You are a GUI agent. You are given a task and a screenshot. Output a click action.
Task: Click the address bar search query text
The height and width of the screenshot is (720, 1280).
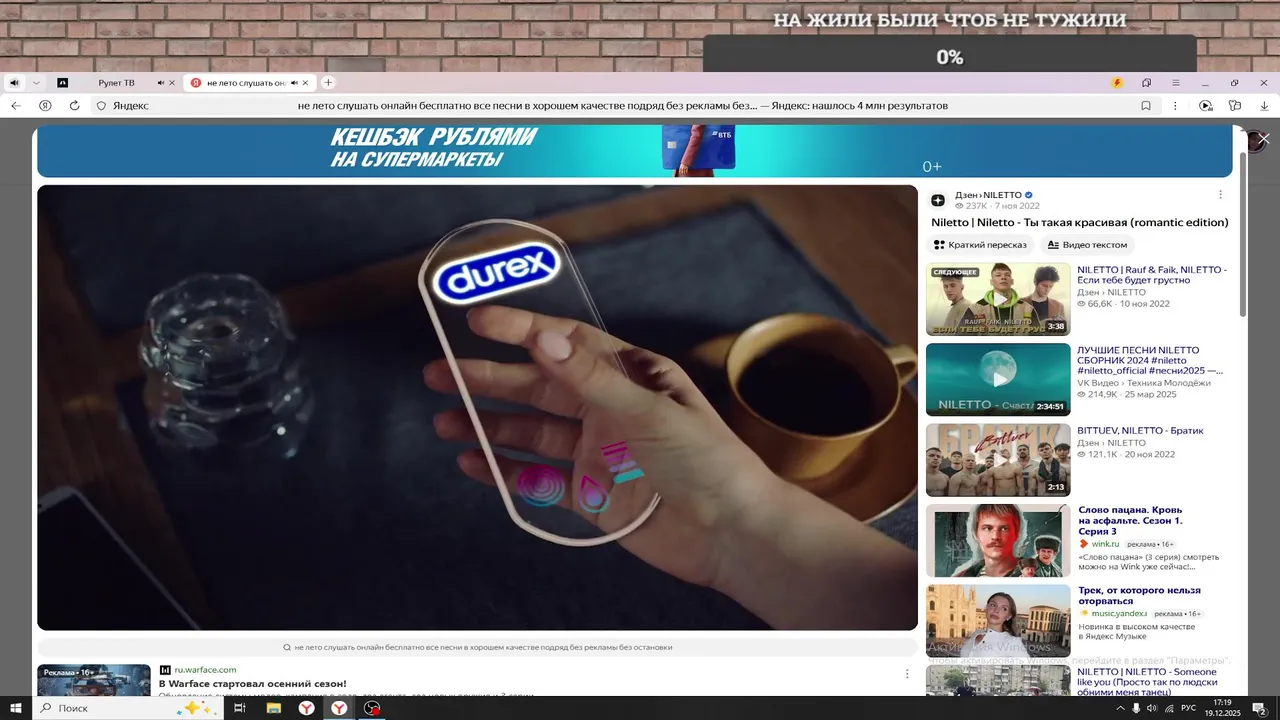[x=622, y=105]
